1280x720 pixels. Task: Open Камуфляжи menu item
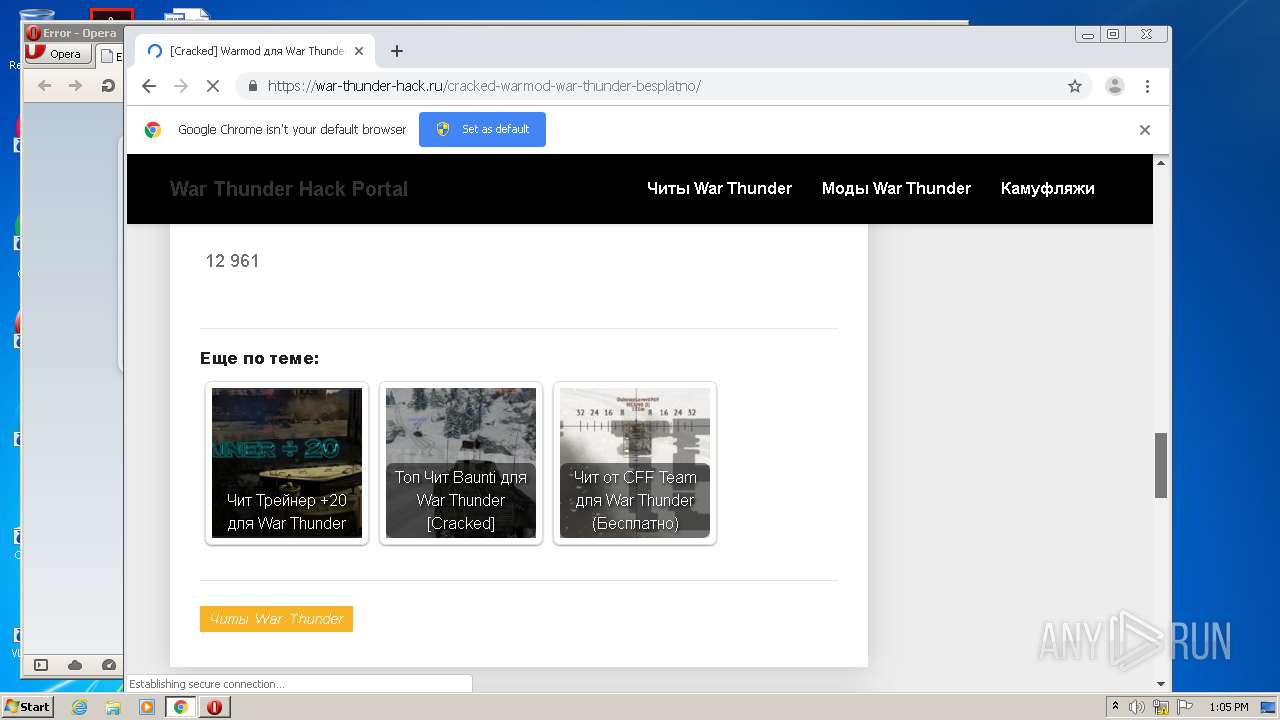click(1047, 188)
